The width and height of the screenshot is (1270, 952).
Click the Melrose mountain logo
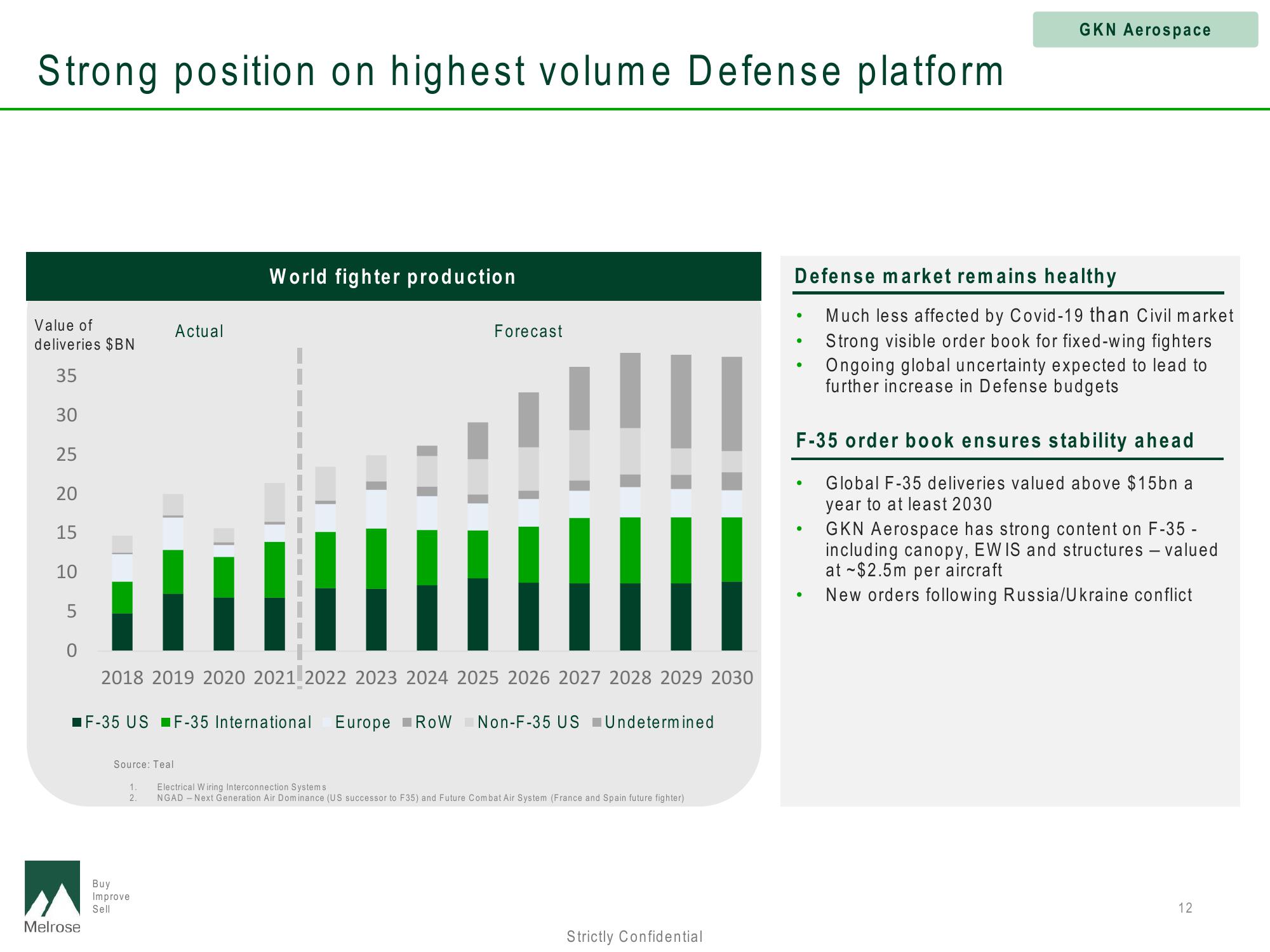(52, 889)
